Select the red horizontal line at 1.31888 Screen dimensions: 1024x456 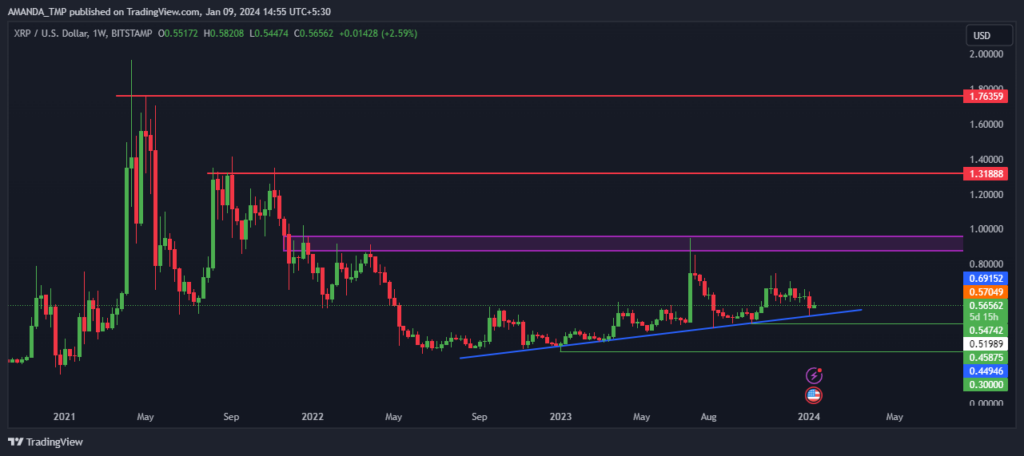click(x=584, y=173)
